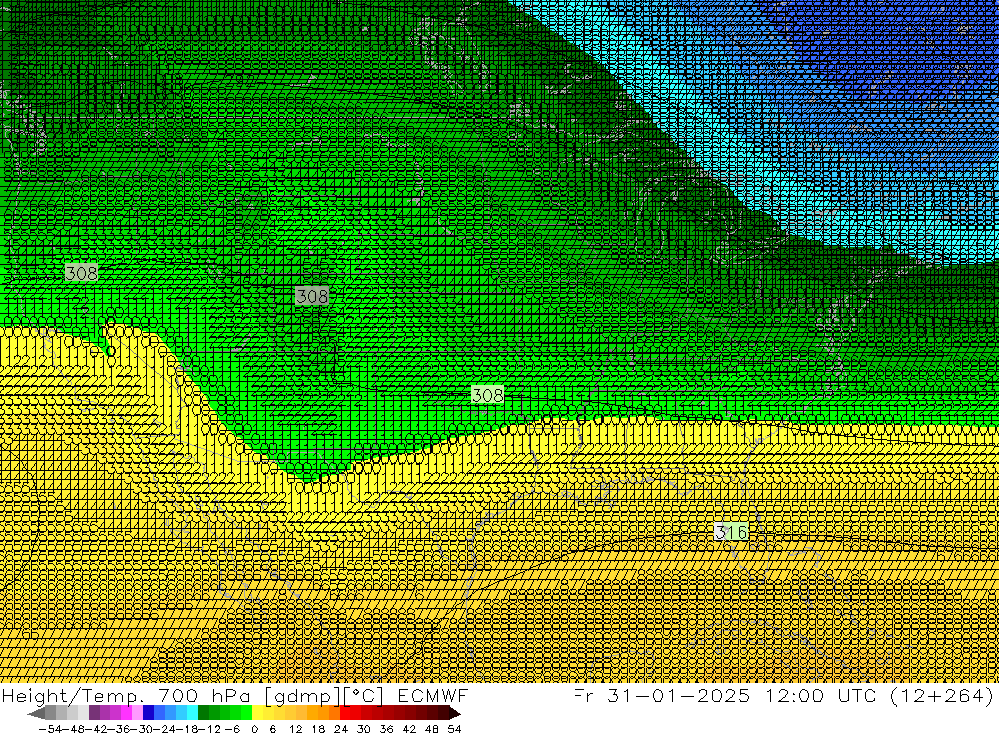This screenshot has width=1000, height=733.
Task: Click the legend value 0
Action: [x=254, y=729]
